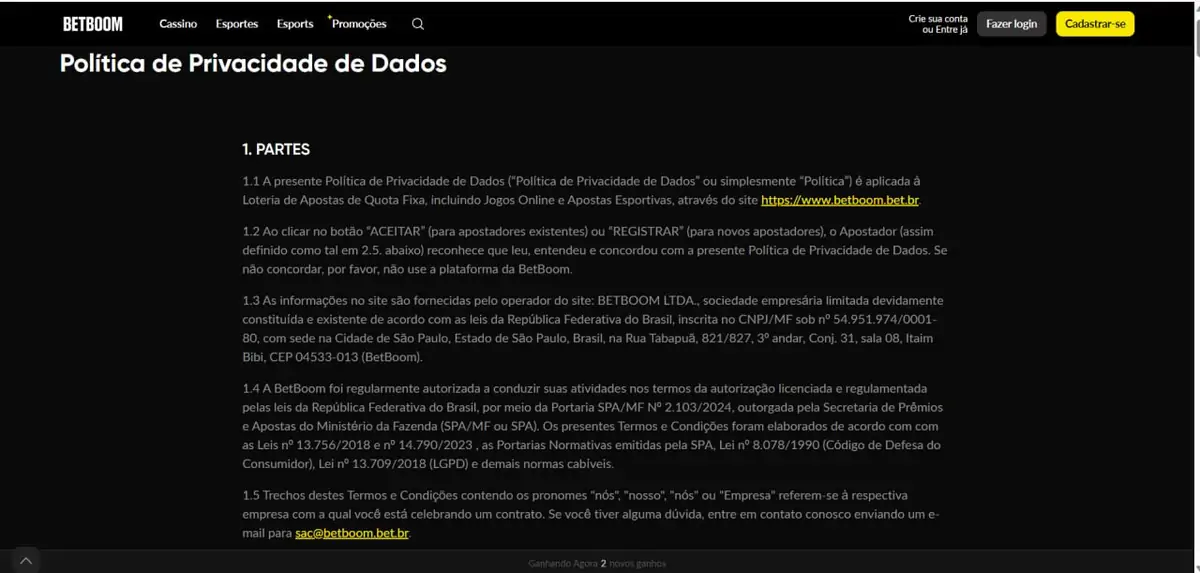
Task: Click paragraph starting '1.2 Ao clicar no botão'
Action: point(594,250)
